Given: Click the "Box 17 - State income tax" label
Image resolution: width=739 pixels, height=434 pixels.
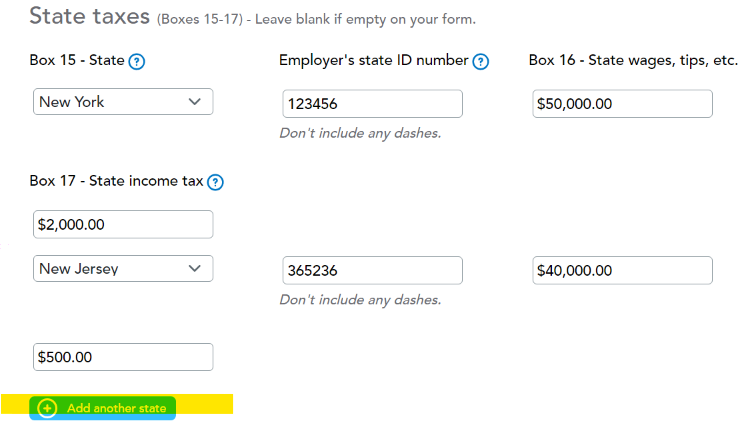Looking at the screenshot, I should (116, 181).
